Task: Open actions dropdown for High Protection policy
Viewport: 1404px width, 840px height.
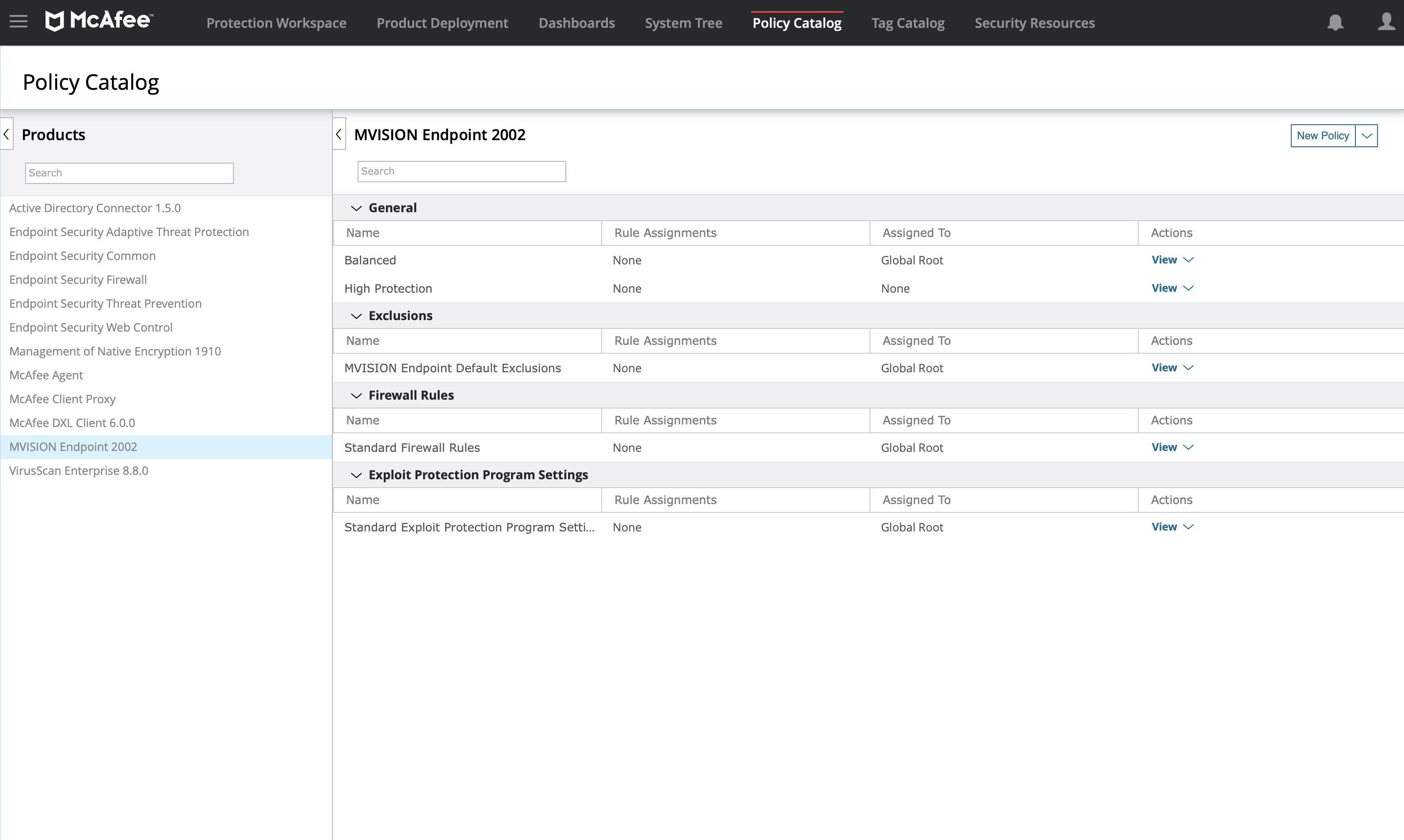Action: tap(1188, 288)
